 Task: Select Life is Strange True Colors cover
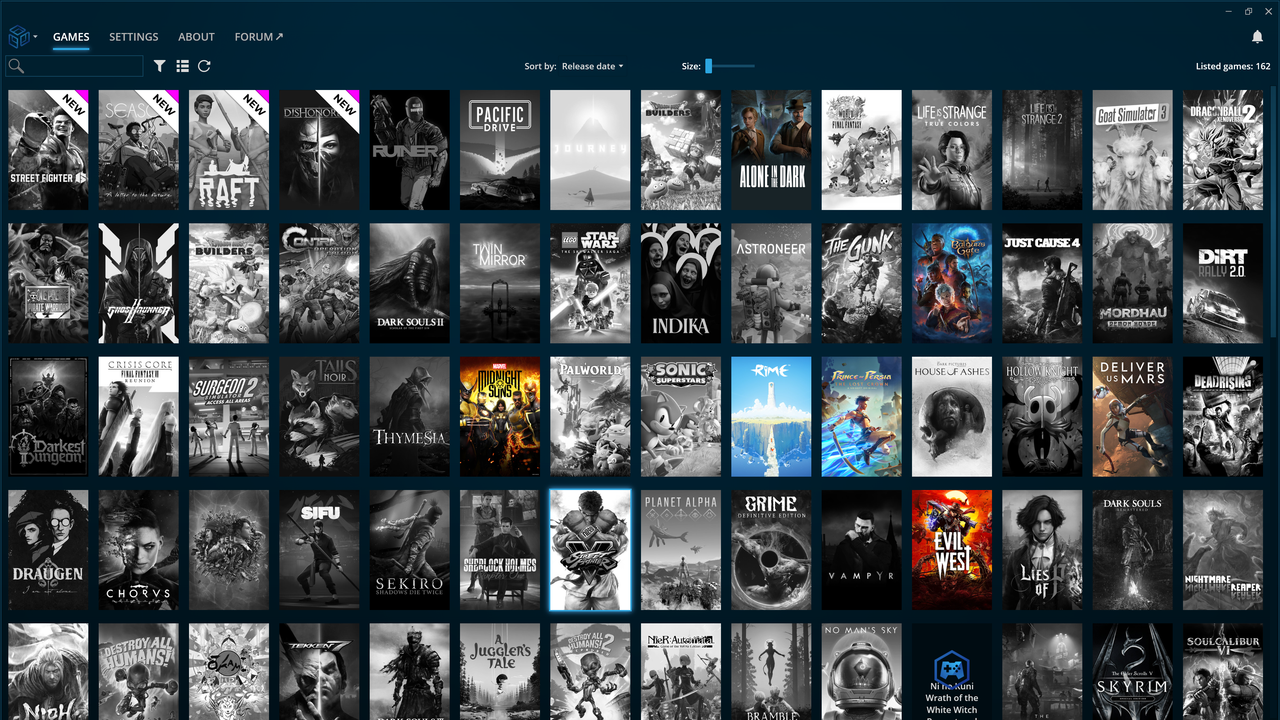[952, 150]
